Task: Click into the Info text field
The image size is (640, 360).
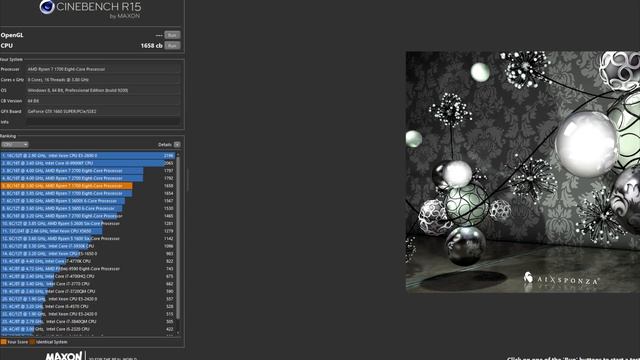Action: coord(103,122)
